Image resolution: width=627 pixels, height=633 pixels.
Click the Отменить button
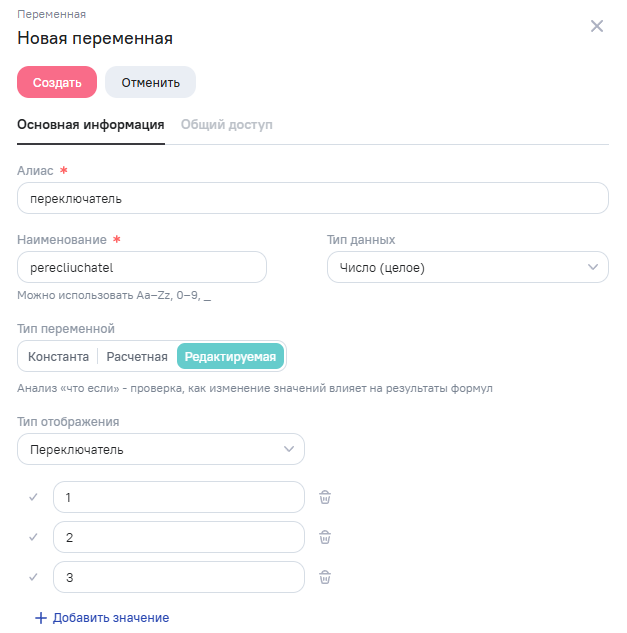point(150,82)
